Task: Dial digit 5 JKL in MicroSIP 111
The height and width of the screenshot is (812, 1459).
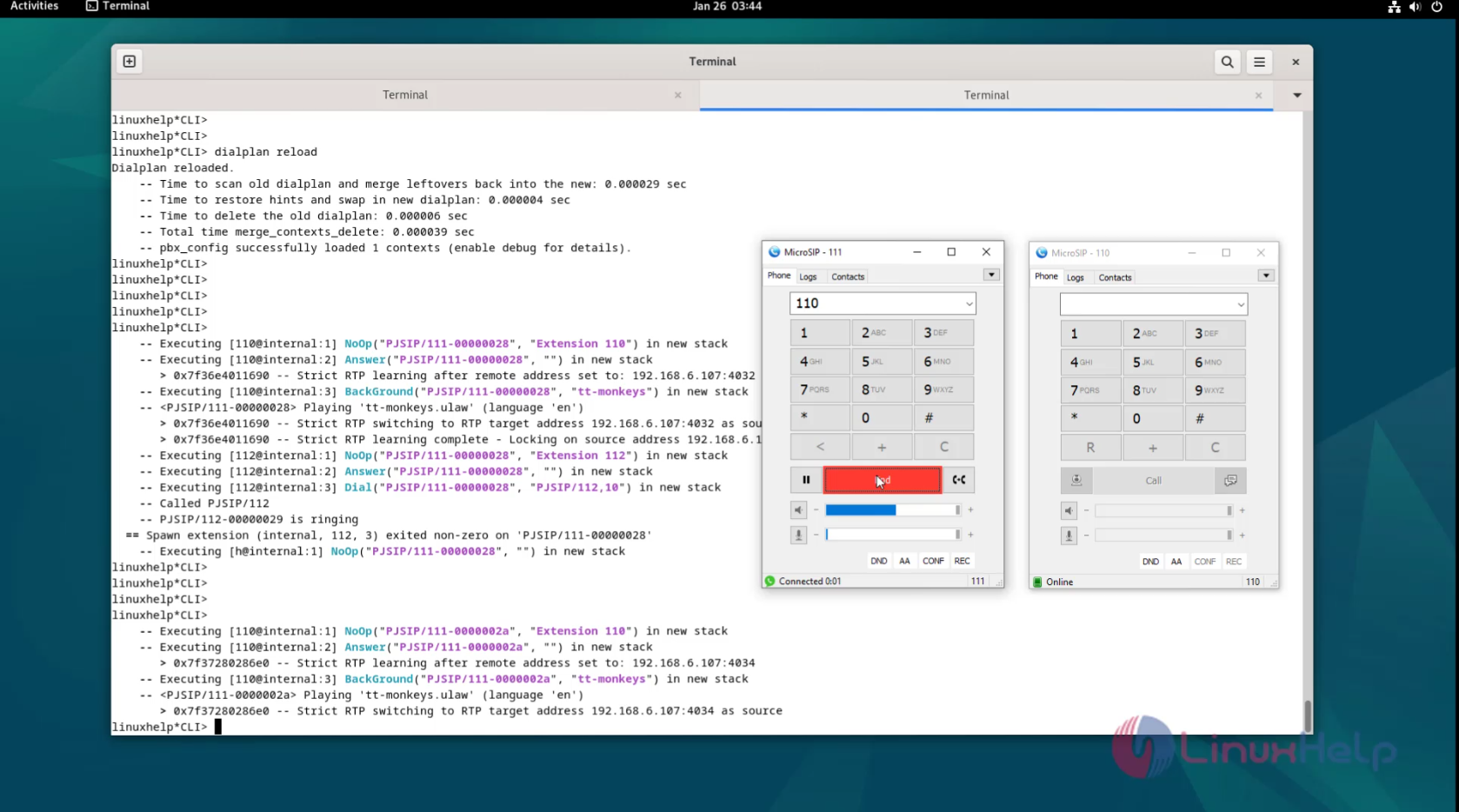Action: pyautogui.click(x=882, y=362)
